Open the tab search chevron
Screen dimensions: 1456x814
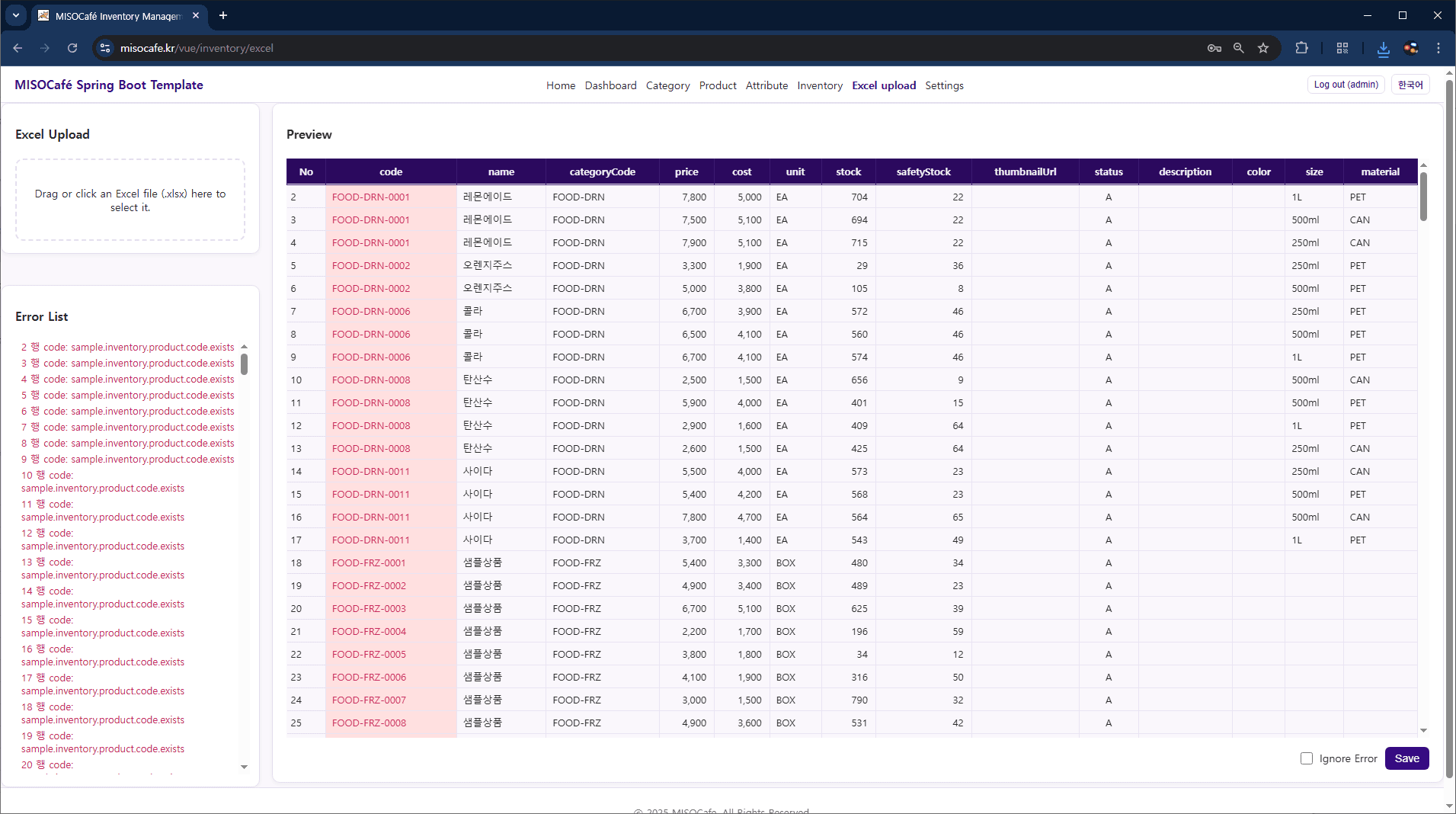click(x=15, y=15)
